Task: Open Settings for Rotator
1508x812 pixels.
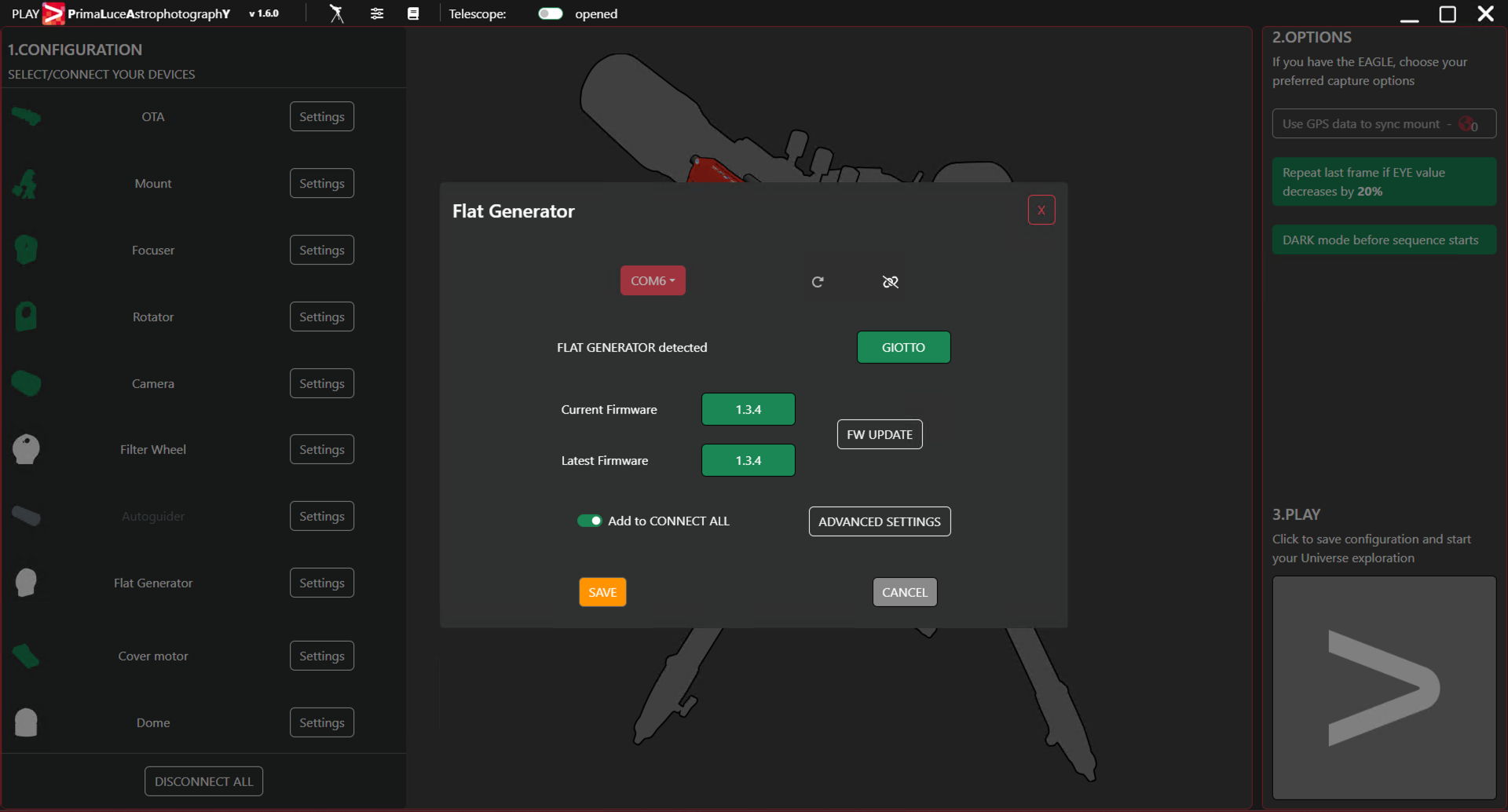Action: pyautogui.click(x=322, y=316)
